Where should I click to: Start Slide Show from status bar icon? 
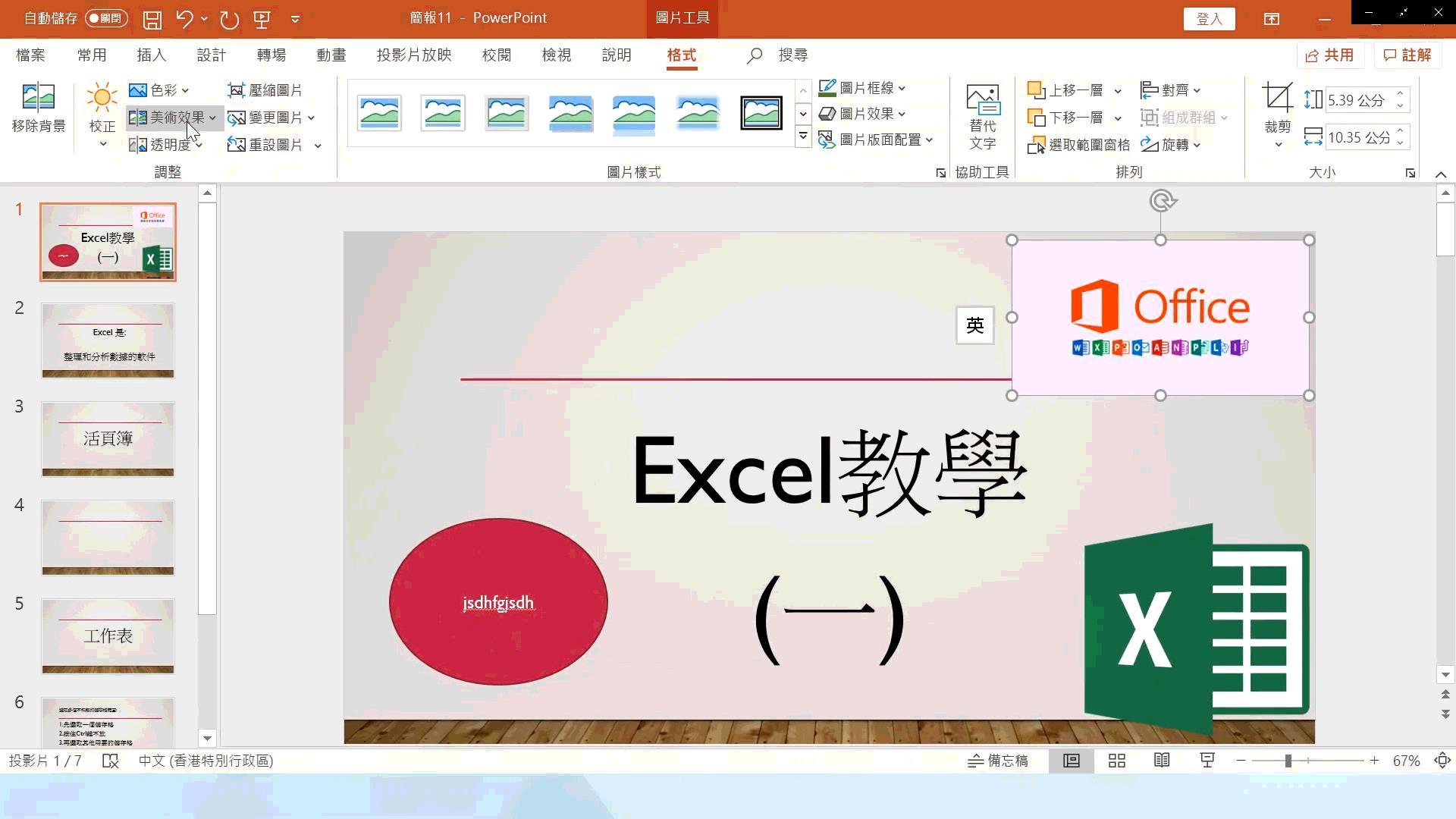(x=1207, y=761)
